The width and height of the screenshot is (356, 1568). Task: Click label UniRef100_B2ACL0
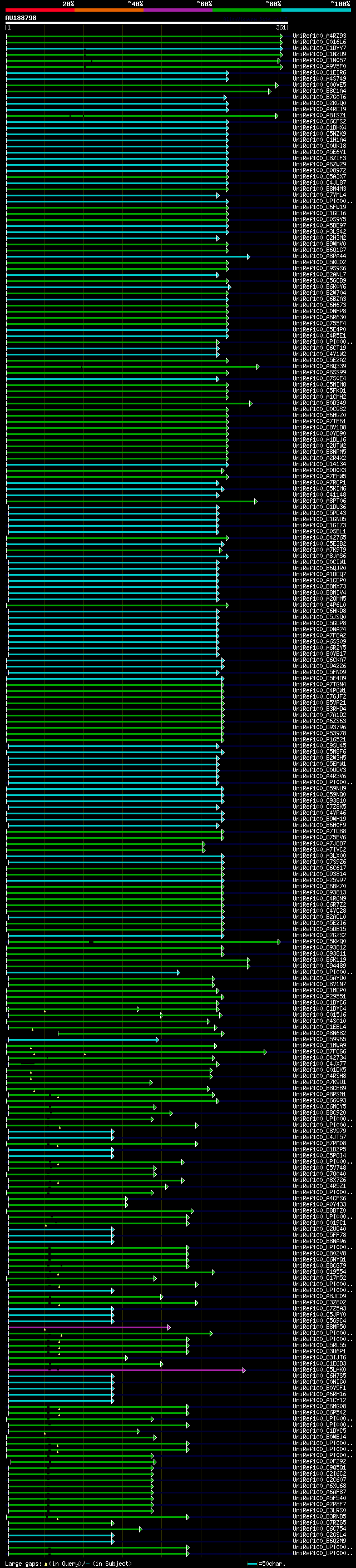point(319,917)
